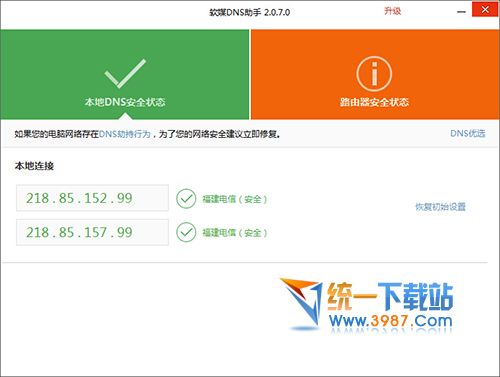Open the DNS劫持行为 hyperlink
This screenshot has width=500, height=377.
click(125, 134)
